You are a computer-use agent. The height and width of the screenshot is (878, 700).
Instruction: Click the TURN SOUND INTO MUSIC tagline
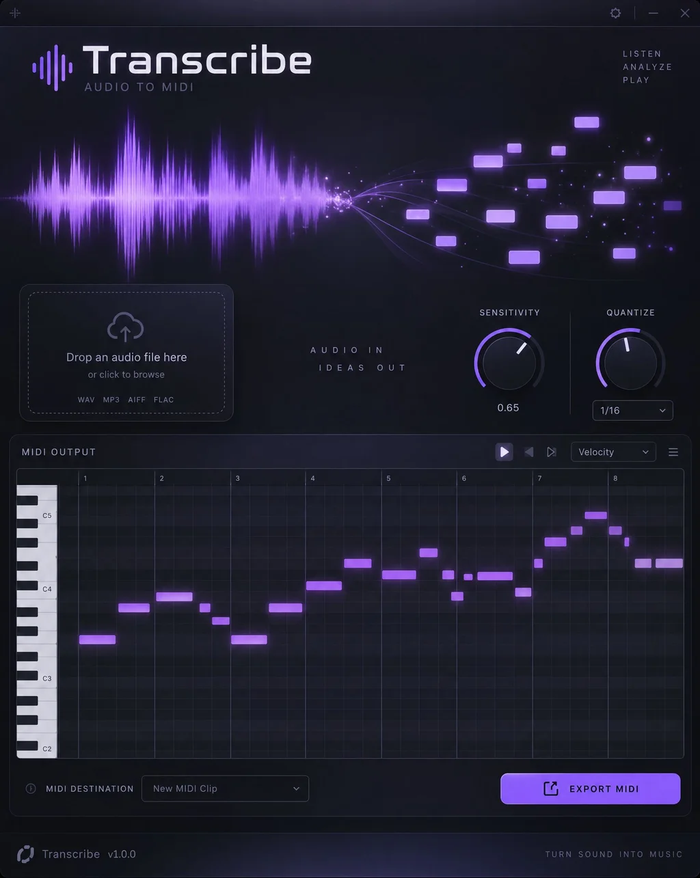pos(614,854)
